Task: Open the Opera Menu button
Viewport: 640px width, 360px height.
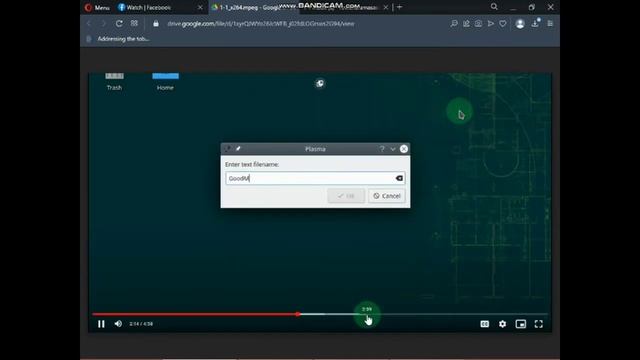Action: (x=97, y=7)
